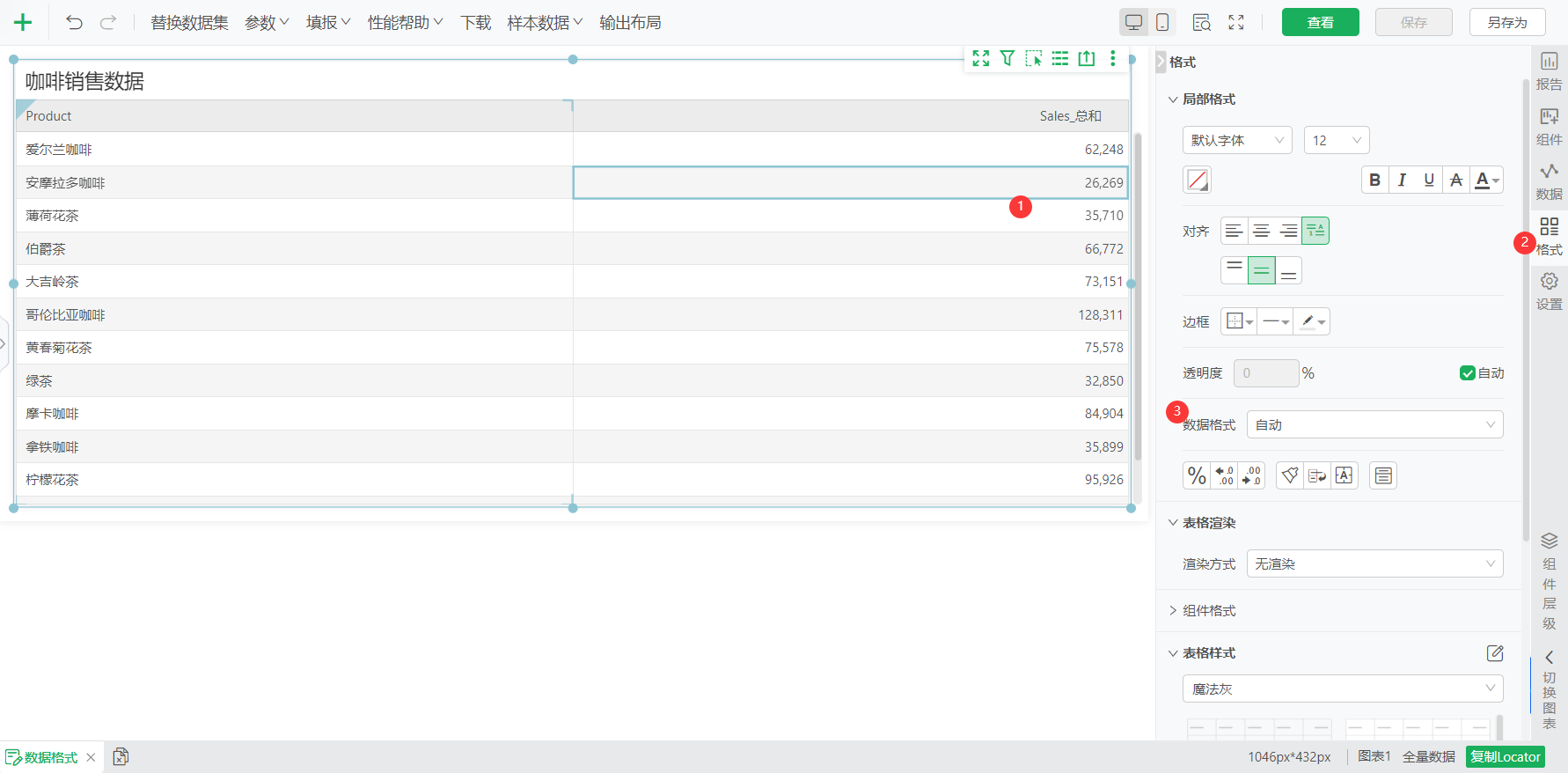The width and height of the screenshot is (1568, 773).
Task: Open the filter icon on table toolbar
Action: 1007,58
